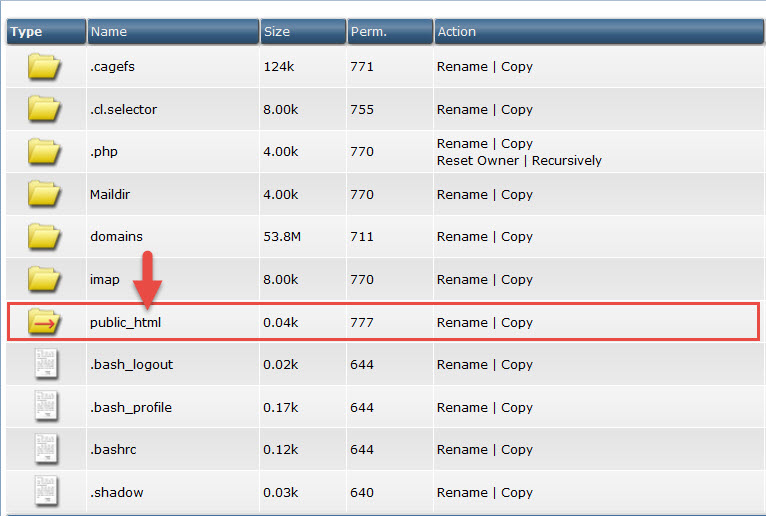Open the .bash_profile file name link
The image size is (766, 516).
point(131,407)
